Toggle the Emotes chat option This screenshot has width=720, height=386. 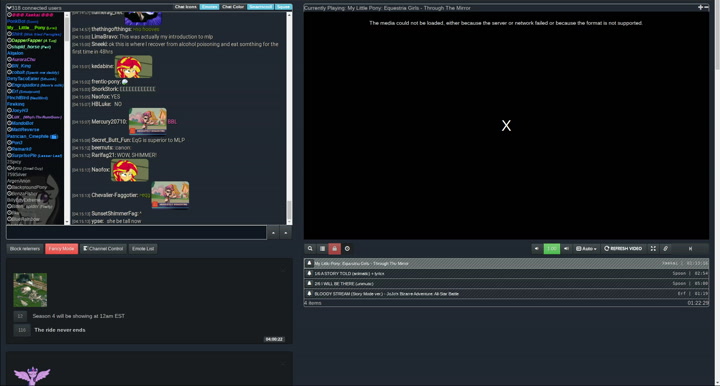tap(209, 7)
